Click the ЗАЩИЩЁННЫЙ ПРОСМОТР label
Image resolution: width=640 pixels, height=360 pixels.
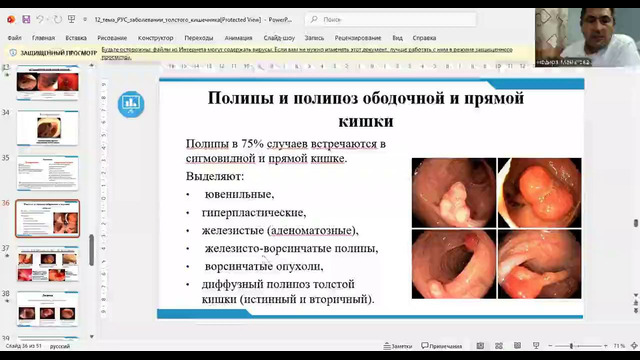59,53
